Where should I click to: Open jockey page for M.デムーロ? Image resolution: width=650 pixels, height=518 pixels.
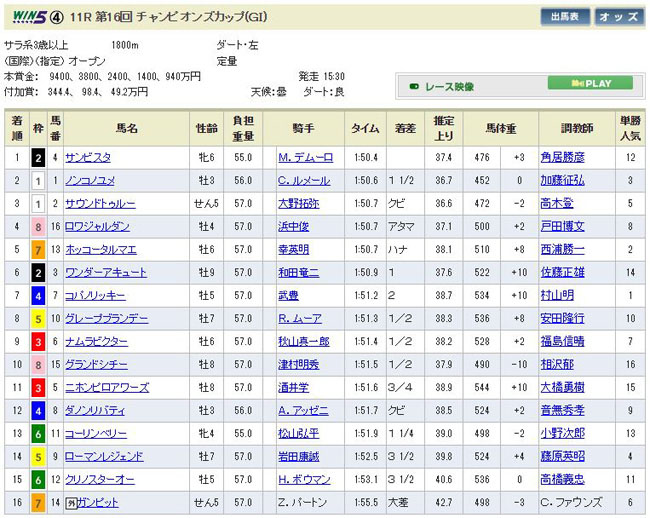pos(304,157)
